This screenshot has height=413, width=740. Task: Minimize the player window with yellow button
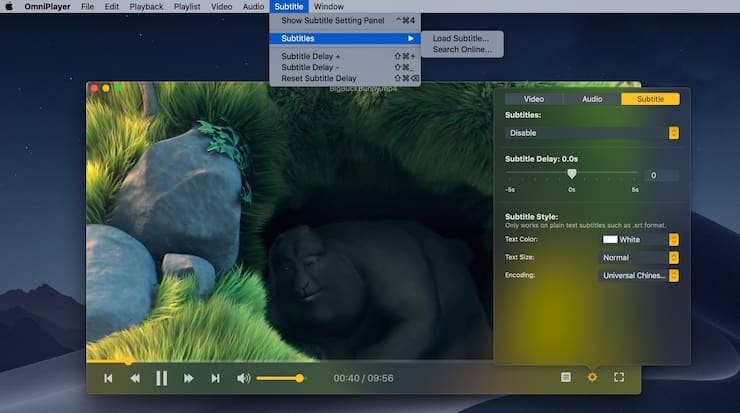click(x=106, y=88)
